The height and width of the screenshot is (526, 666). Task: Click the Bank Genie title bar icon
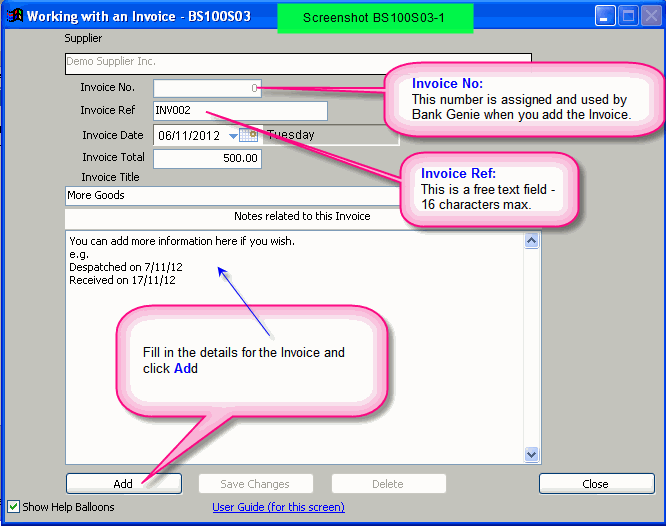(14, 16)
